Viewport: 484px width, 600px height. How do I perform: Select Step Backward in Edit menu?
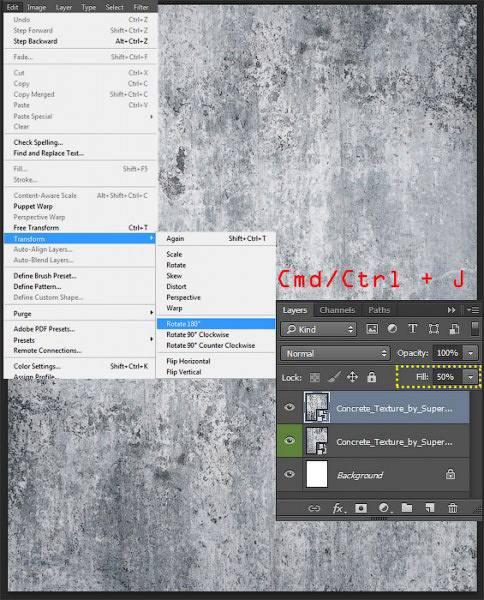click(x=80, y=41)
